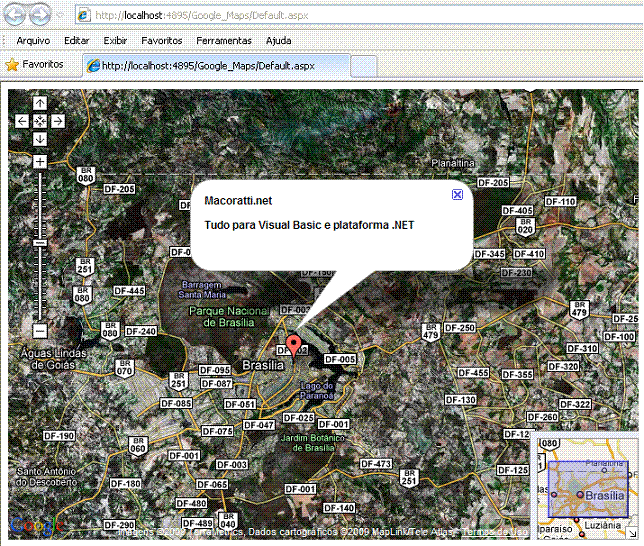Click the DF-250 road label
Screen dimensions: 644x546
coord(460,327)
